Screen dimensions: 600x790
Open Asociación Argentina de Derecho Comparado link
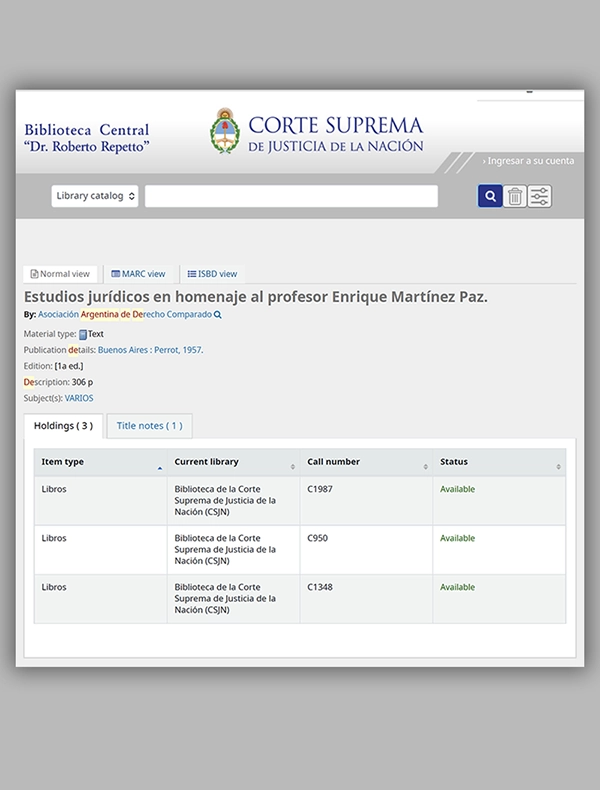pos(125,314)
